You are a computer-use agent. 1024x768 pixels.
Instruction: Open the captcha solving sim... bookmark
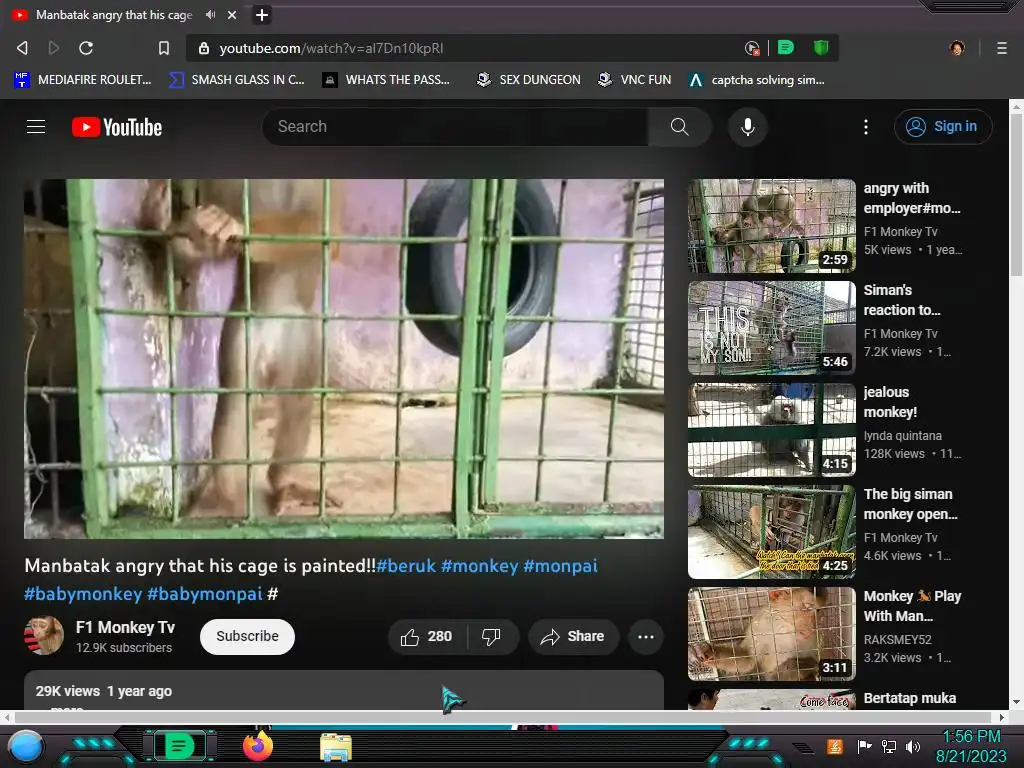(x=757, y=80)
